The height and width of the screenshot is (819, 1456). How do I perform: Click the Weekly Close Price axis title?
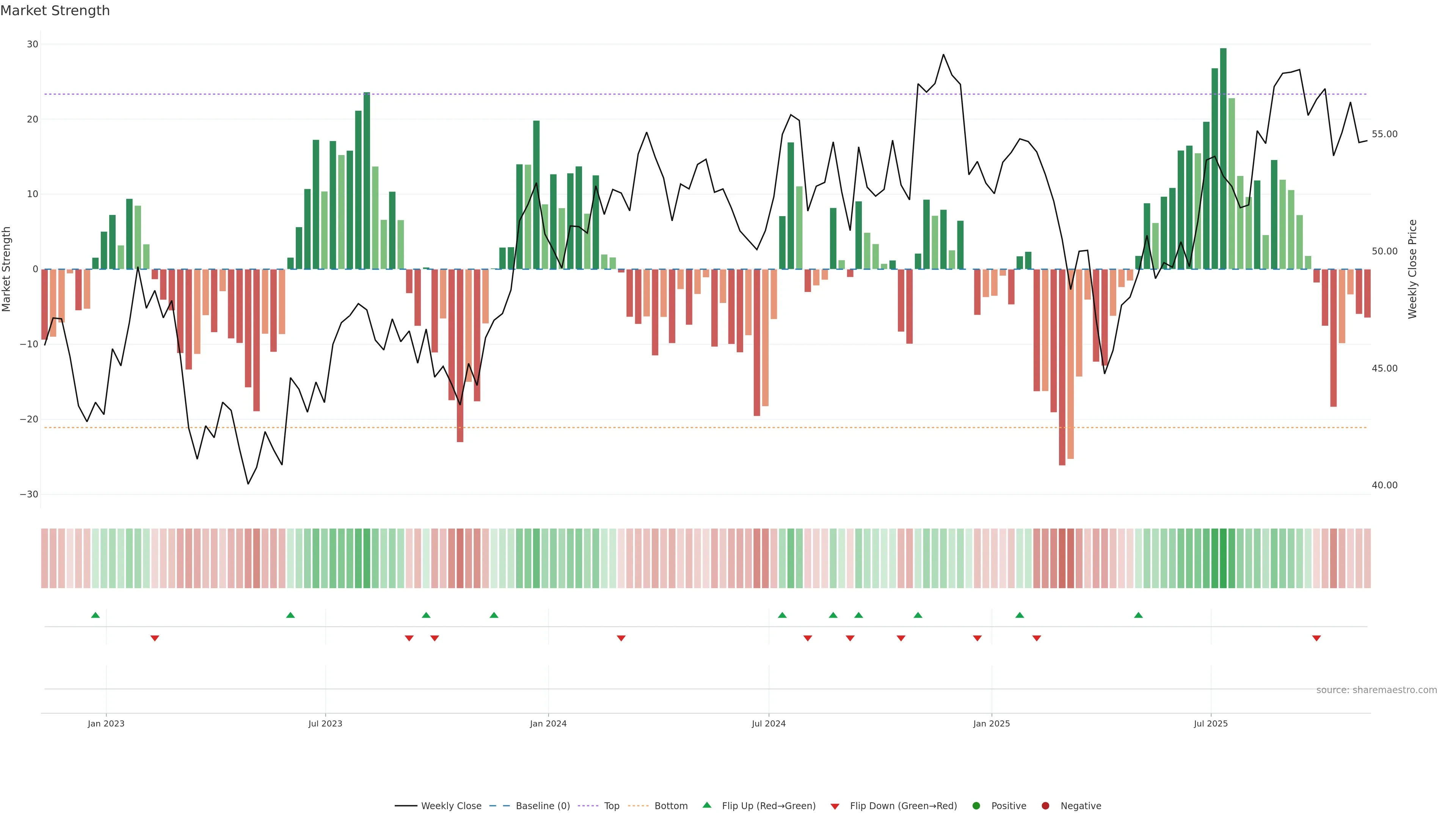tap(1412, 269)
